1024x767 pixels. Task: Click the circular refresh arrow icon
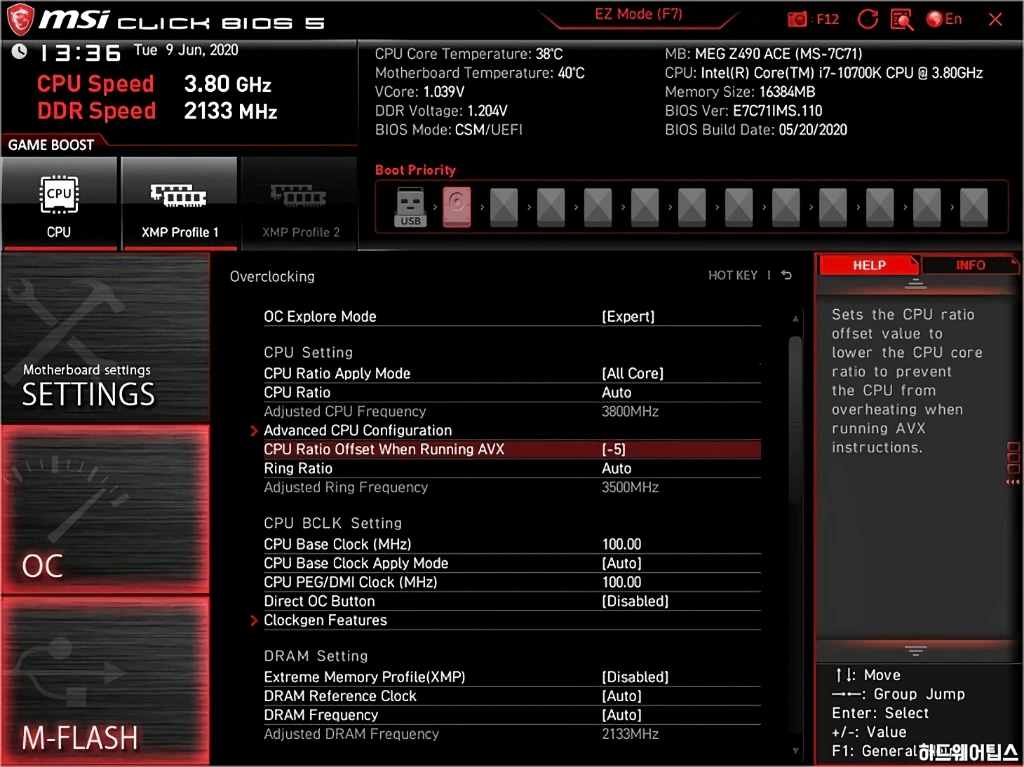point(867,19)
